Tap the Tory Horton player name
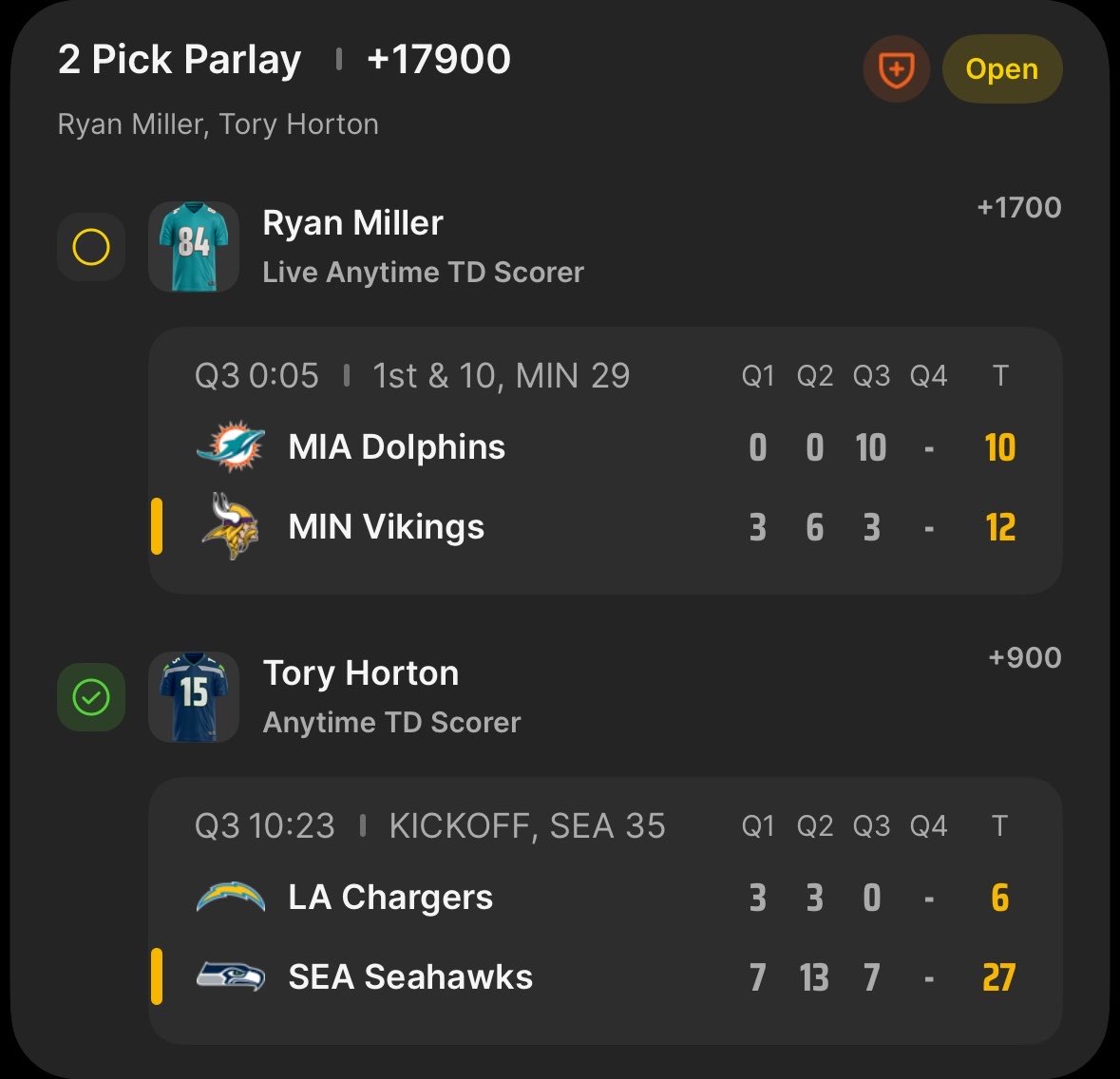The width and height of the screenshot is (1120, 1079). tap(361, 673)
